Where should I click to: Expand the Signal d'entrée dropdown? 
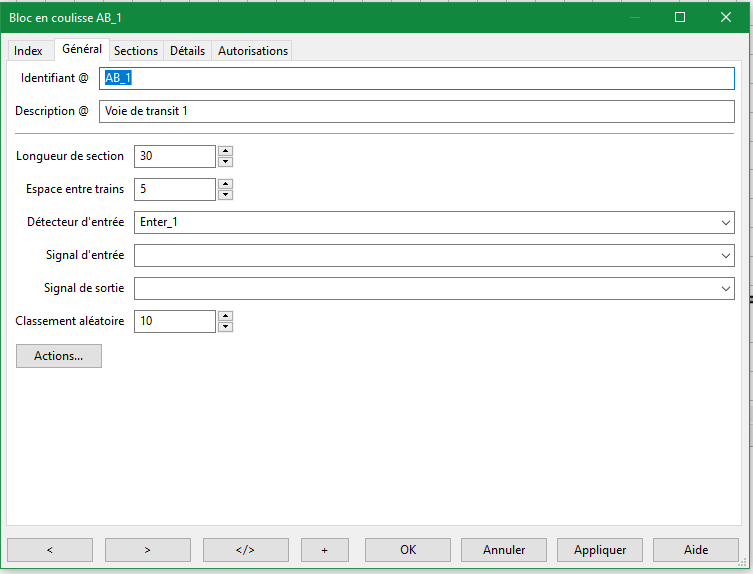(725, 256)
